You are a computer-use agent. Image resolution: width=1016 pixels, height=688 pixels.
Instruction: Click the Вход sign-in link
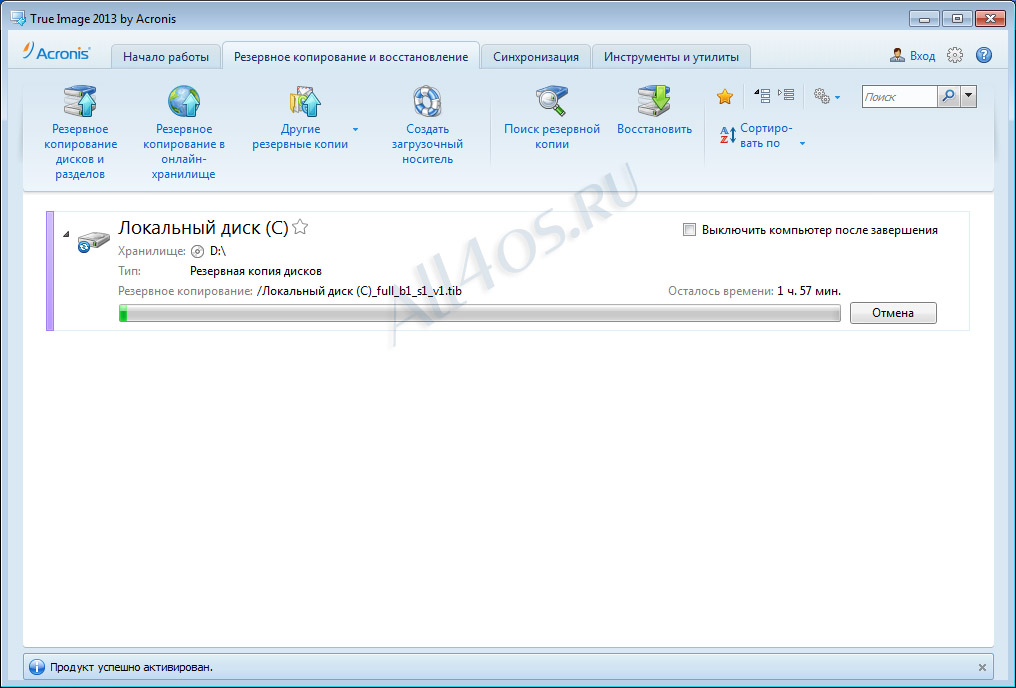coord(922,56)
